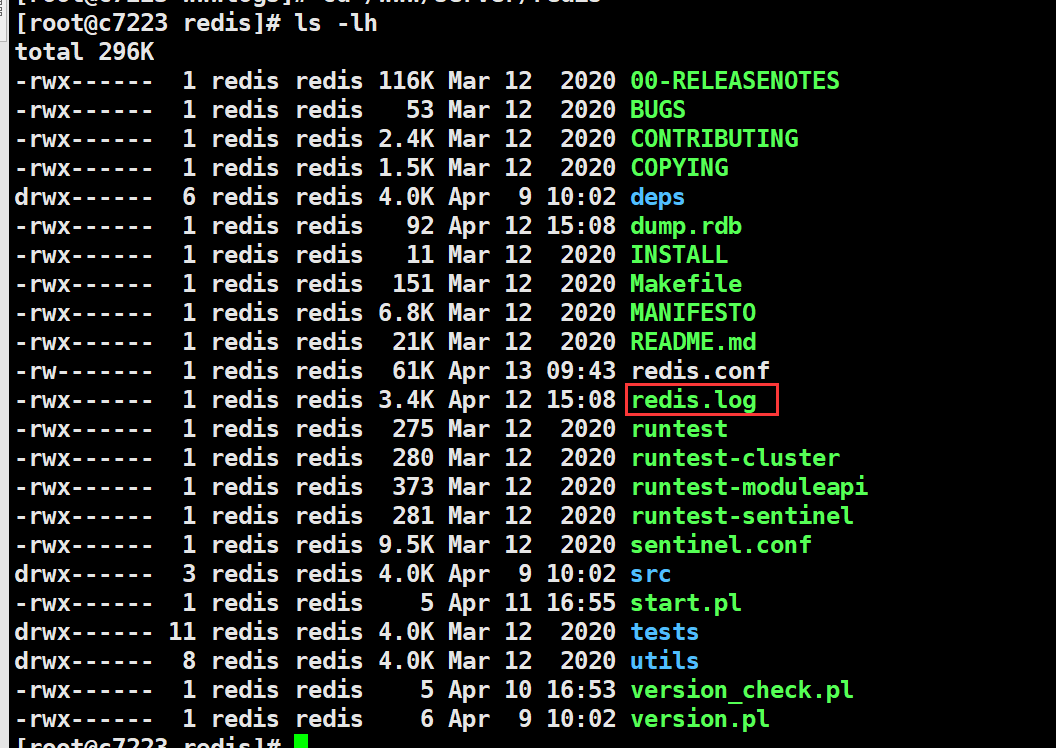Select the COPYING file name
Viewport: 1056px width, 748px height.
point(680,168)
